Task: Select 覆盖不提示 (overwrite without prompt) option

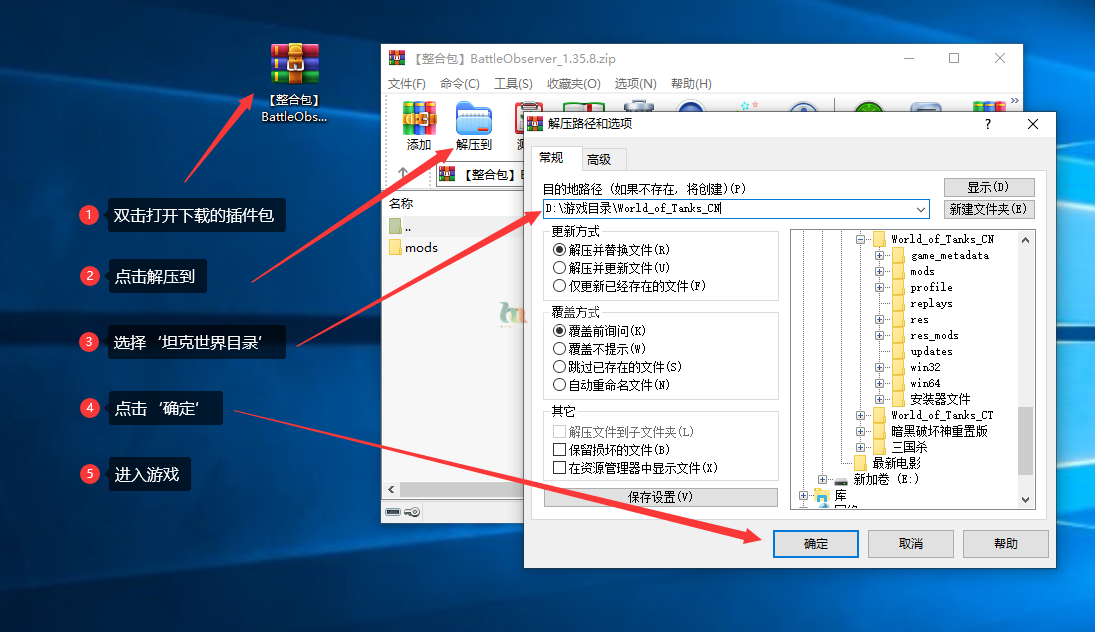Action: pyautogui.click(x=559, y=348)
